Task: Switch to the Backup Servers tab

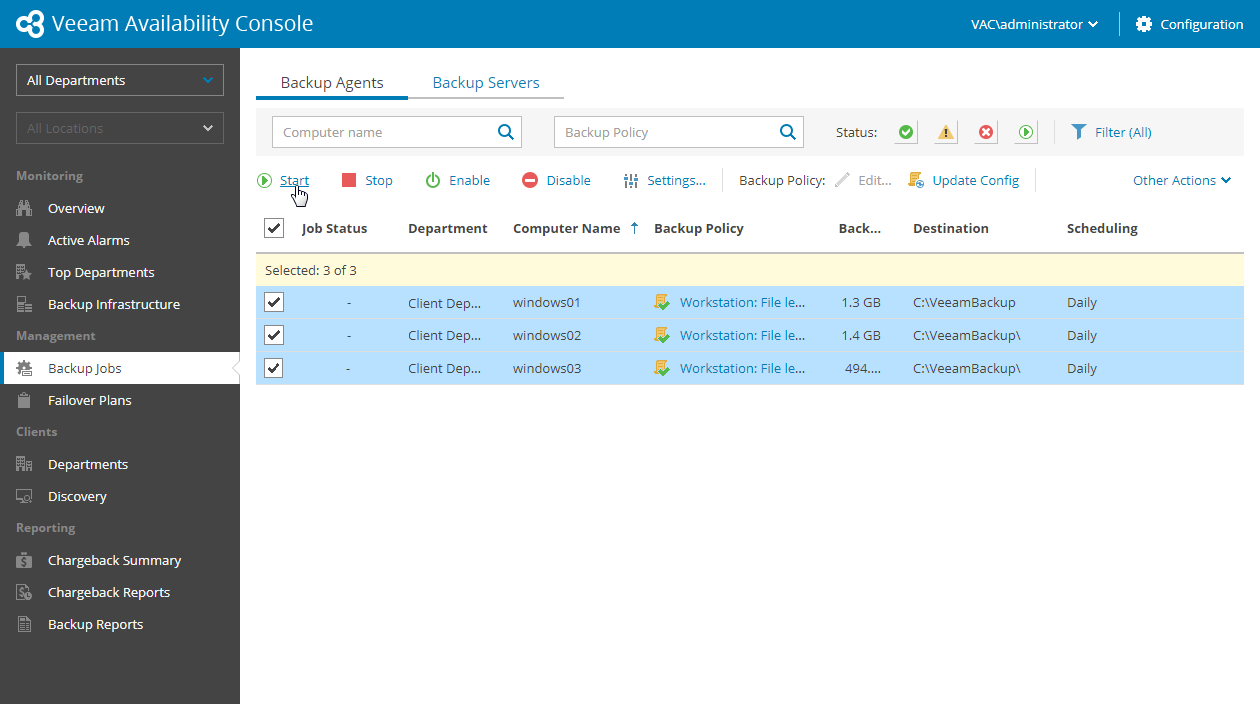Action: click(x=486, y=83)
